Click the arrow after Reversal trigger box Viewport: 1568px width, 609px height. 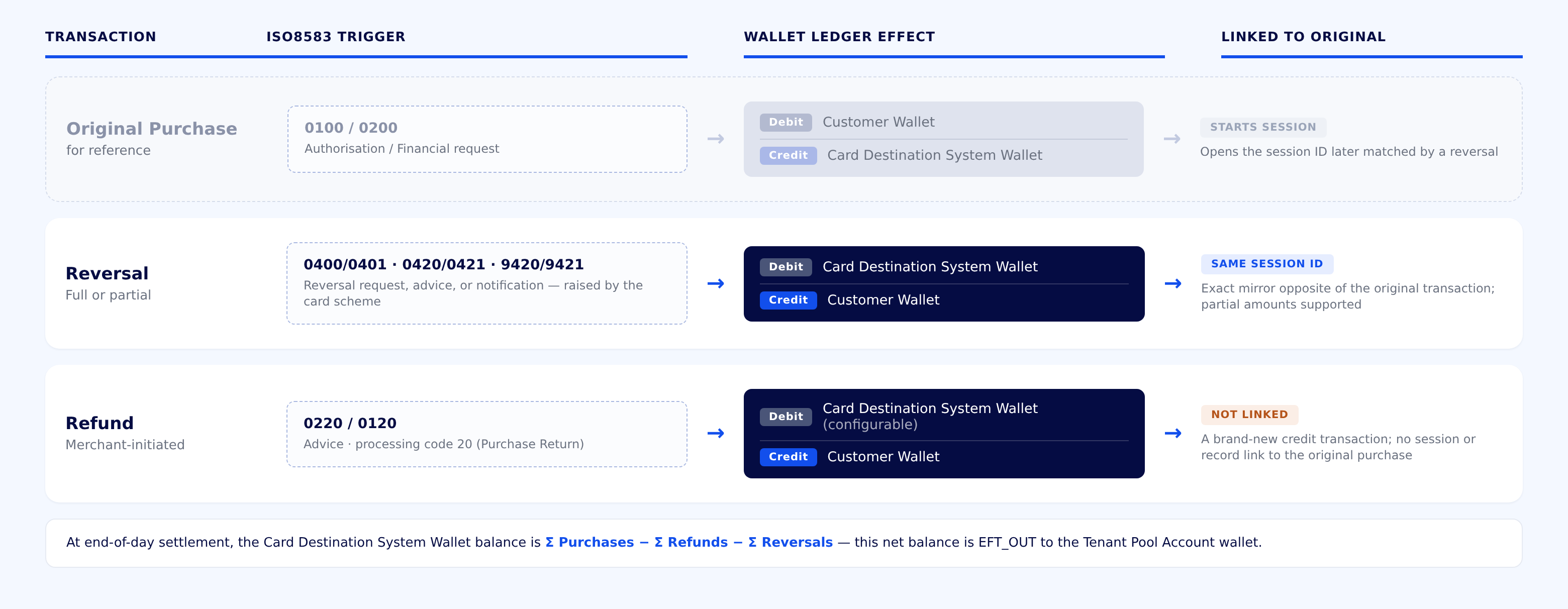tap(715, 283)
